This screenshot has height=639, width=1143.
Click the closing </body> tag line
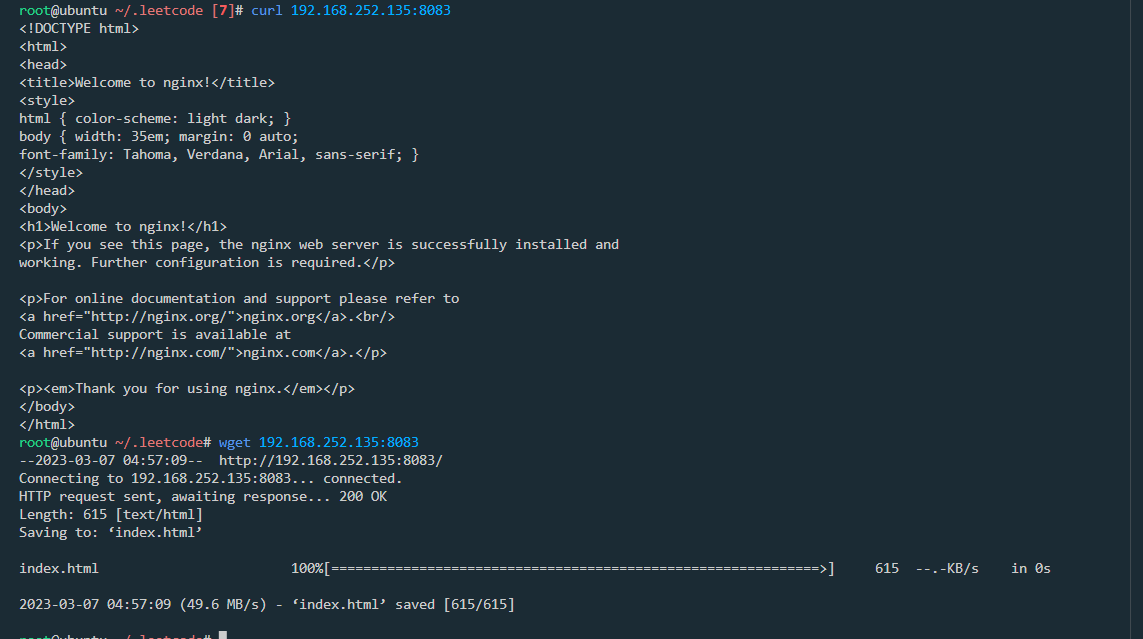(x=47, y=407)
